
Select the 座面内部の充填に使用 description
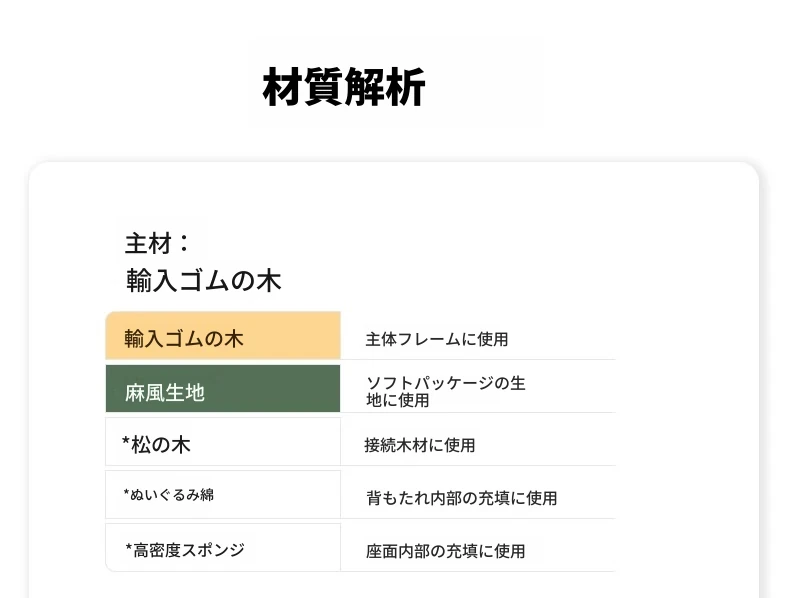click(x=445, y=551)
